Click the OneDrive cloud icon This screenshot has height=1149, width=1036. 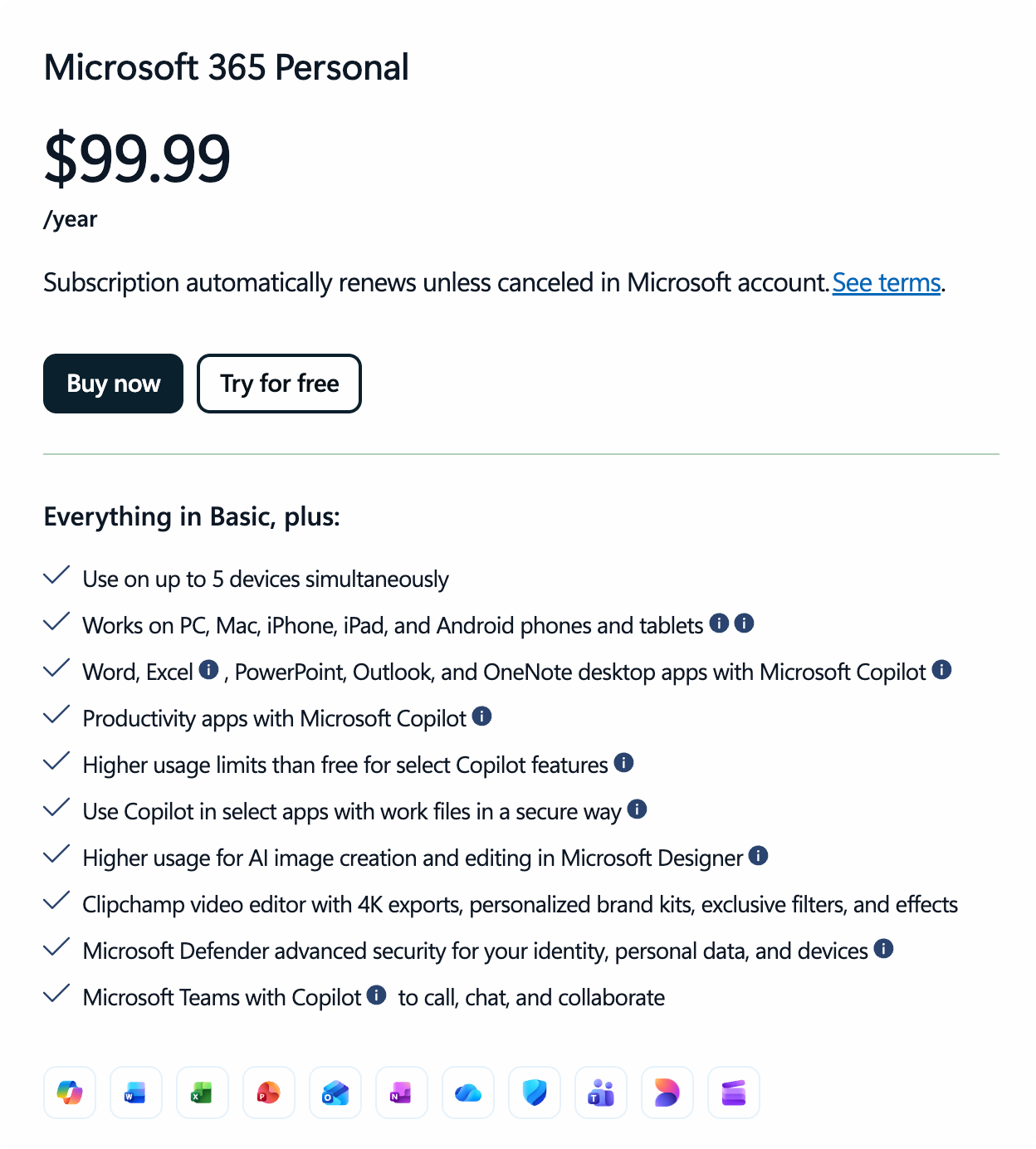pos(468,1093)
